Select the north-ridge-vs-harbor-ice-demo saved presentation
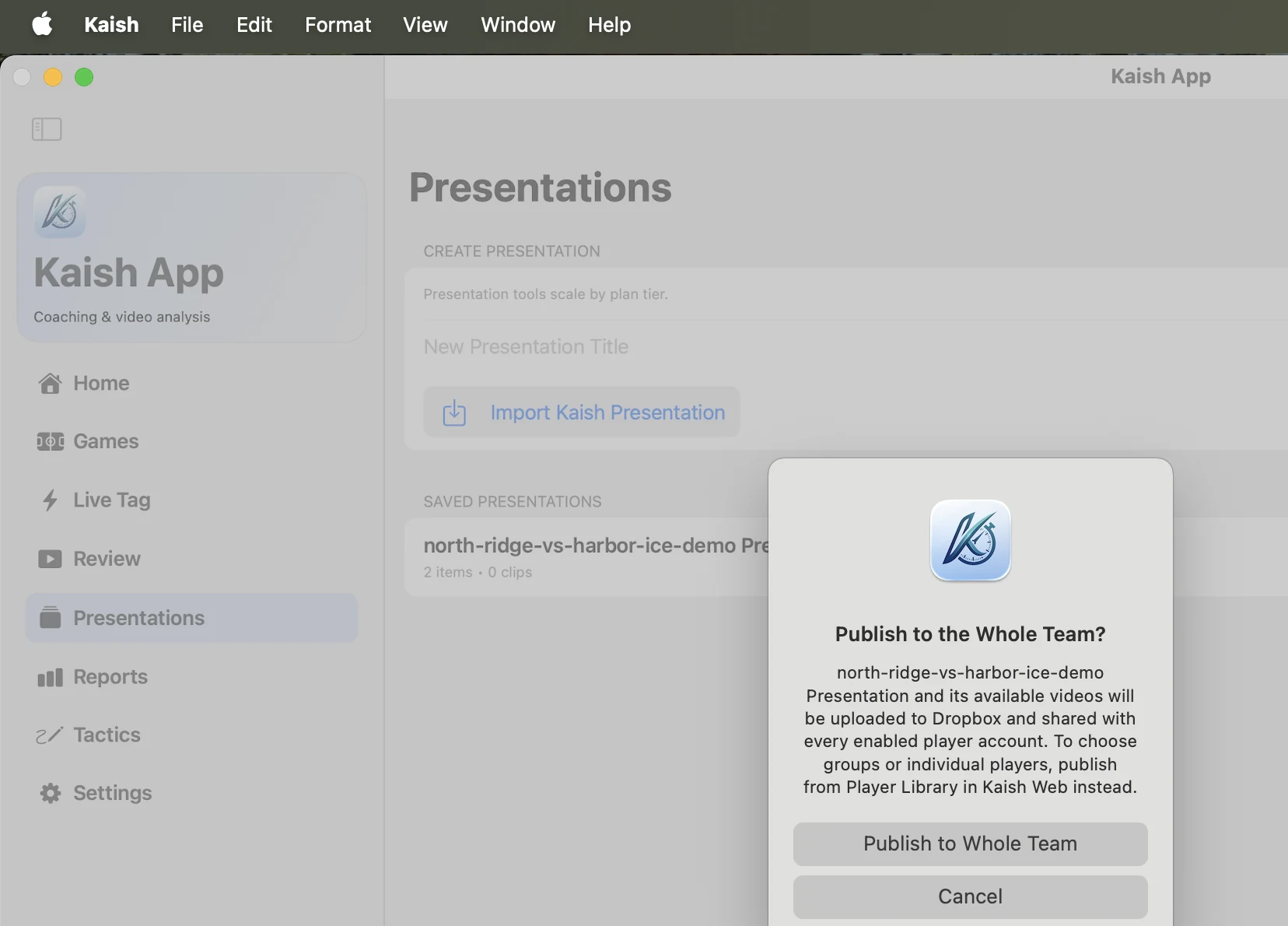This screenshot has height=926, width=1288. (x=586, y=557)
